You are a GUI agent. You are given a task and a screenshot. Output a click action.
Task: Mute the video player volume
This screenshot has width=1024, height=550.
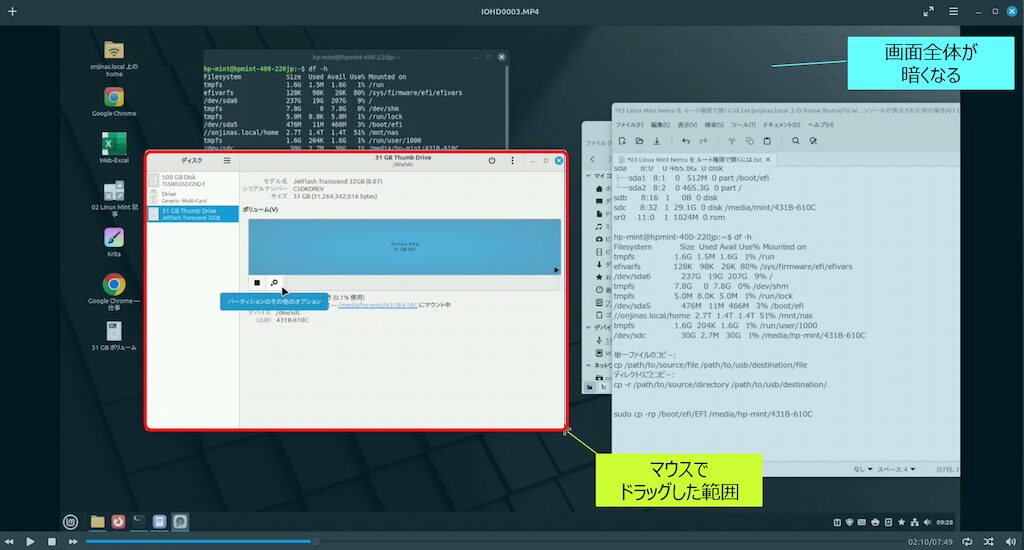[x=1010, y=541]
